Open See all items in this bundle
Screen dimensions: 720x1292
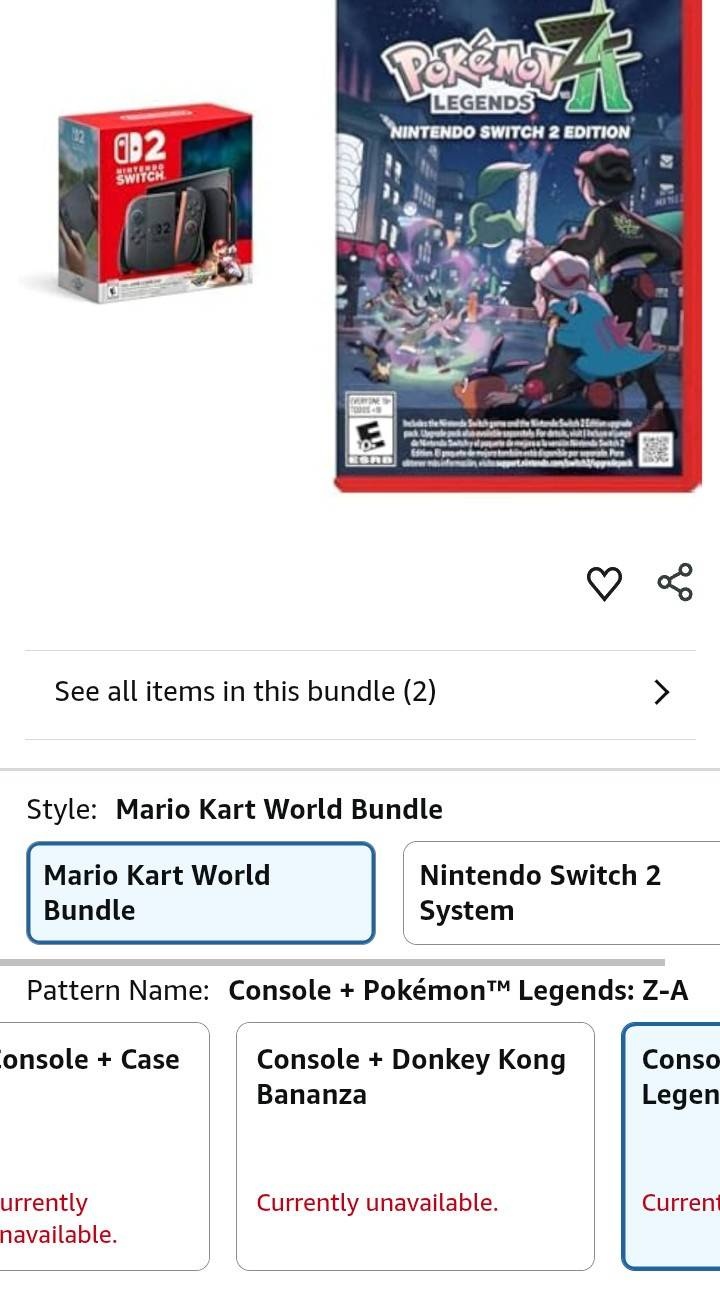pos(360,692)
